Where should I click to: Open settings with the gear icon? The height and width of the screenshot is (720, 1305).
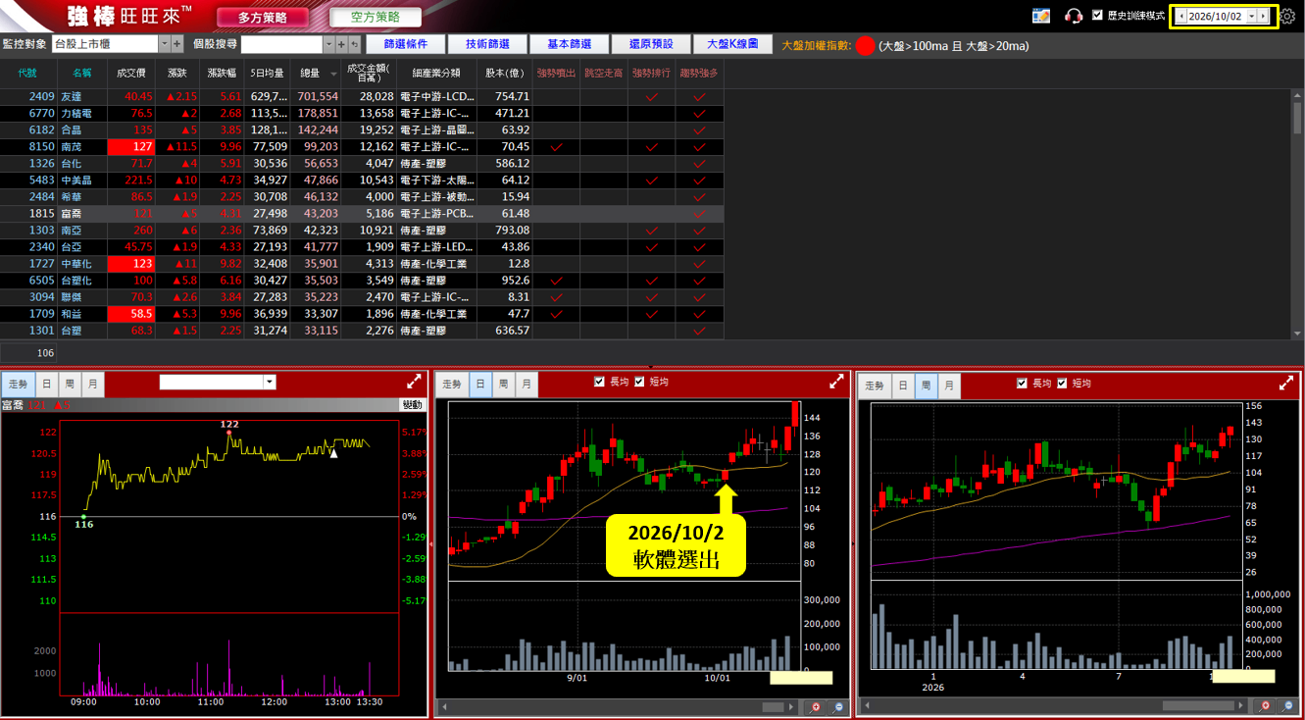pyautogui.click(x=1286, y=16)
